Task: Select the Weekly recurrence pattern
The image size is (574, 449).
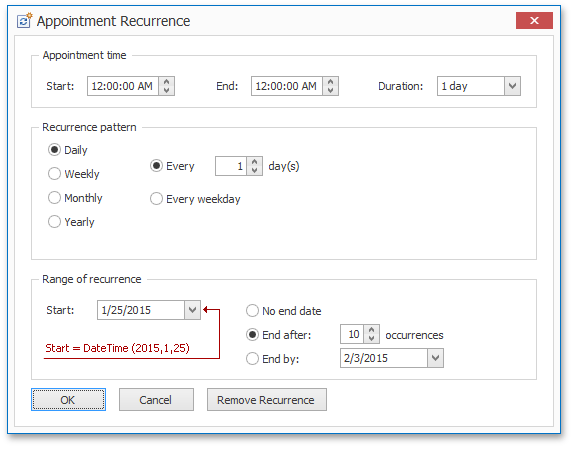Action: pyautogui.click(x=74, y=174)
